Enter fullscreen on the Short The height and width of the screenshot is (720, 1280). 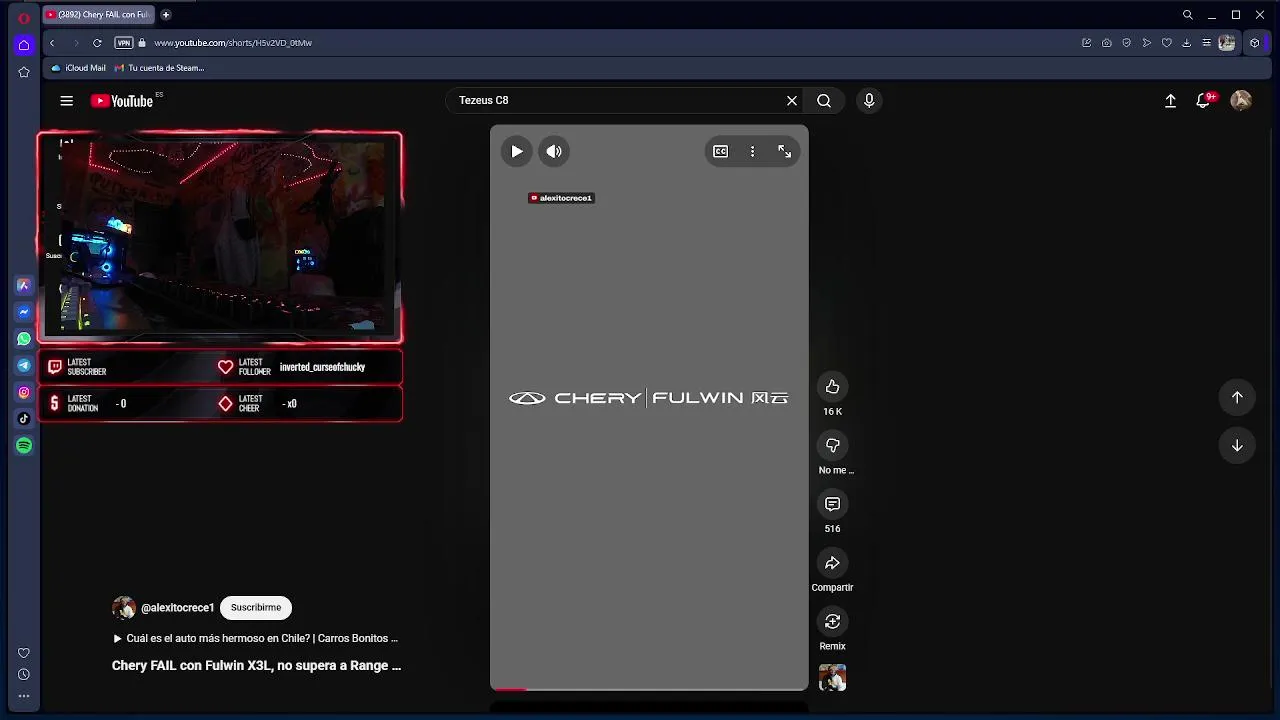[x=785, y=152]
